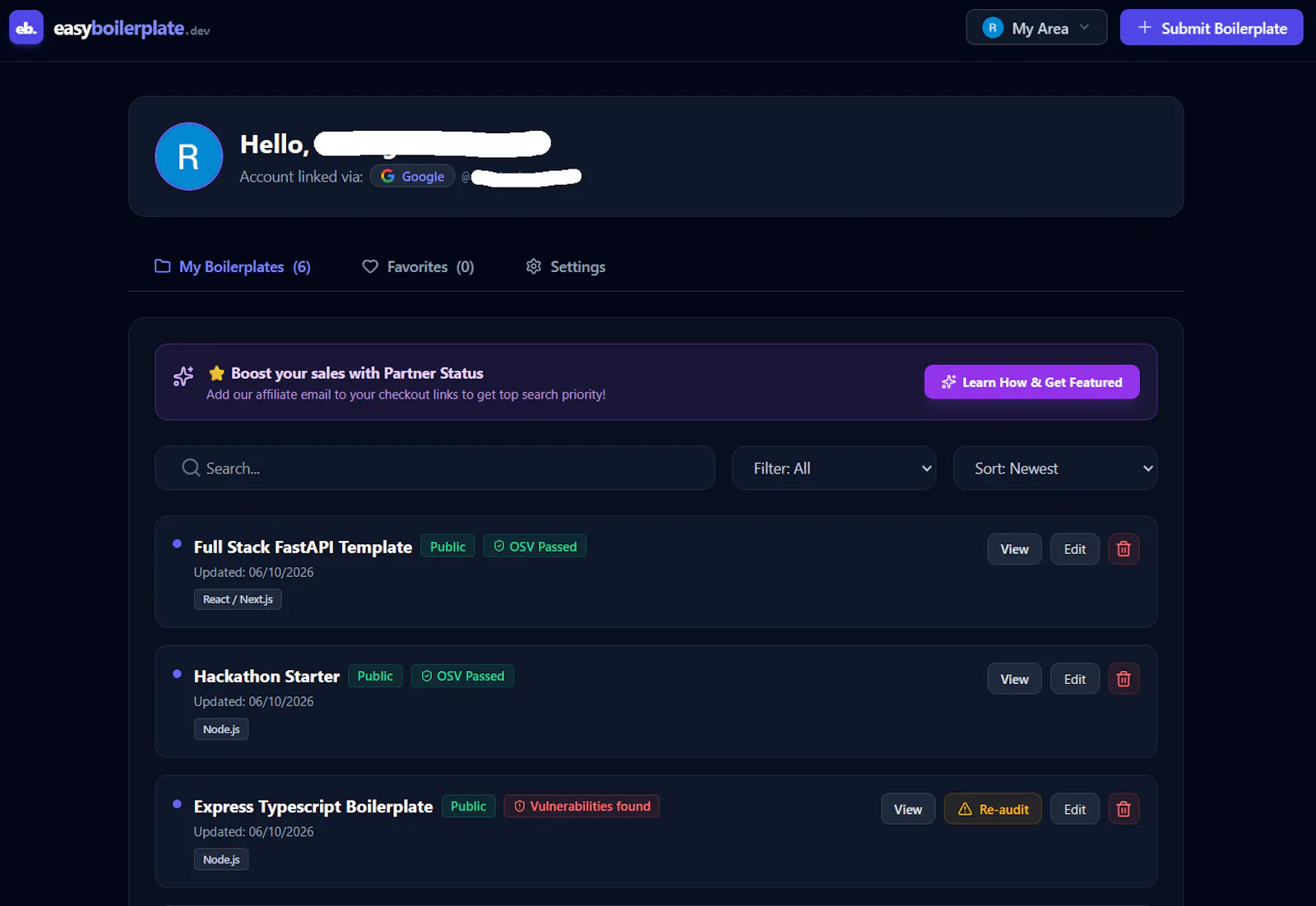Delete the Express Typescript Boilerplate entry

(x=1124, y=809)
